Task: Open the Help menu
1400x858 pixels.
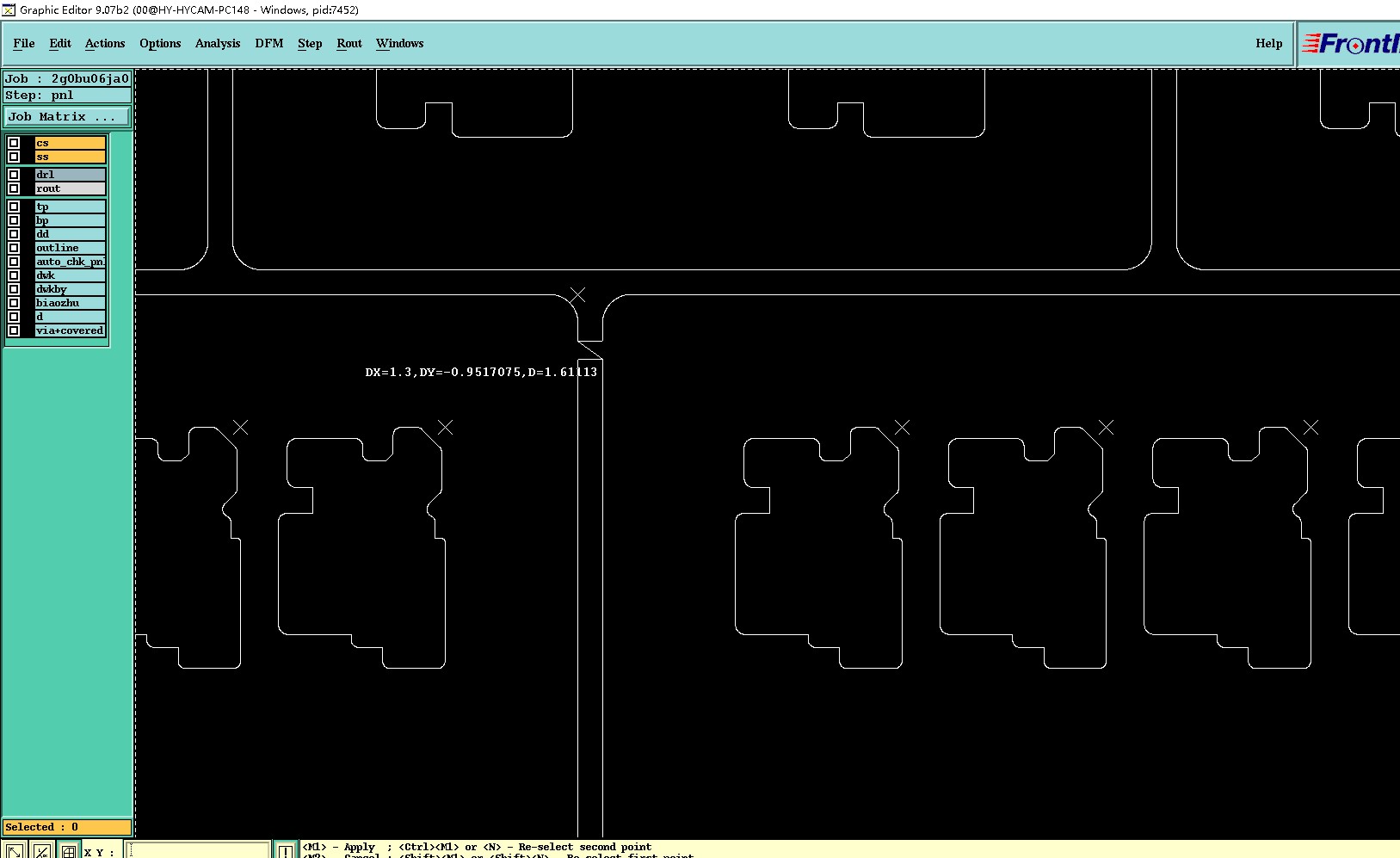Action: 1268,43
